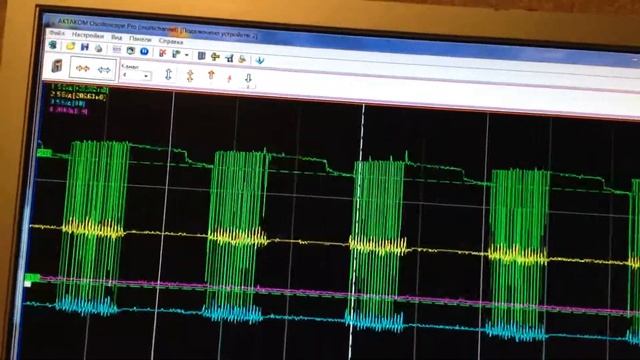Open the dropdown arrow beside the green flag icon

click(187, 55)
